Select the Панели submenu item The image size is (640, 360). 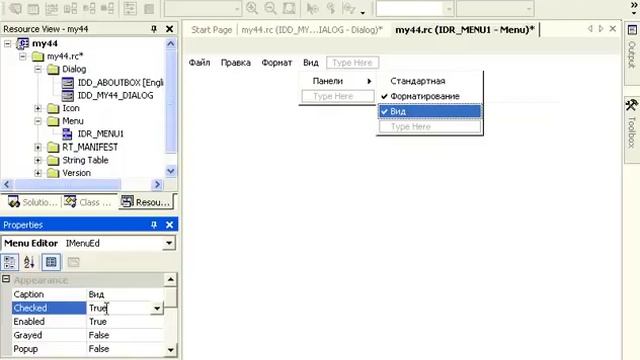337,81
